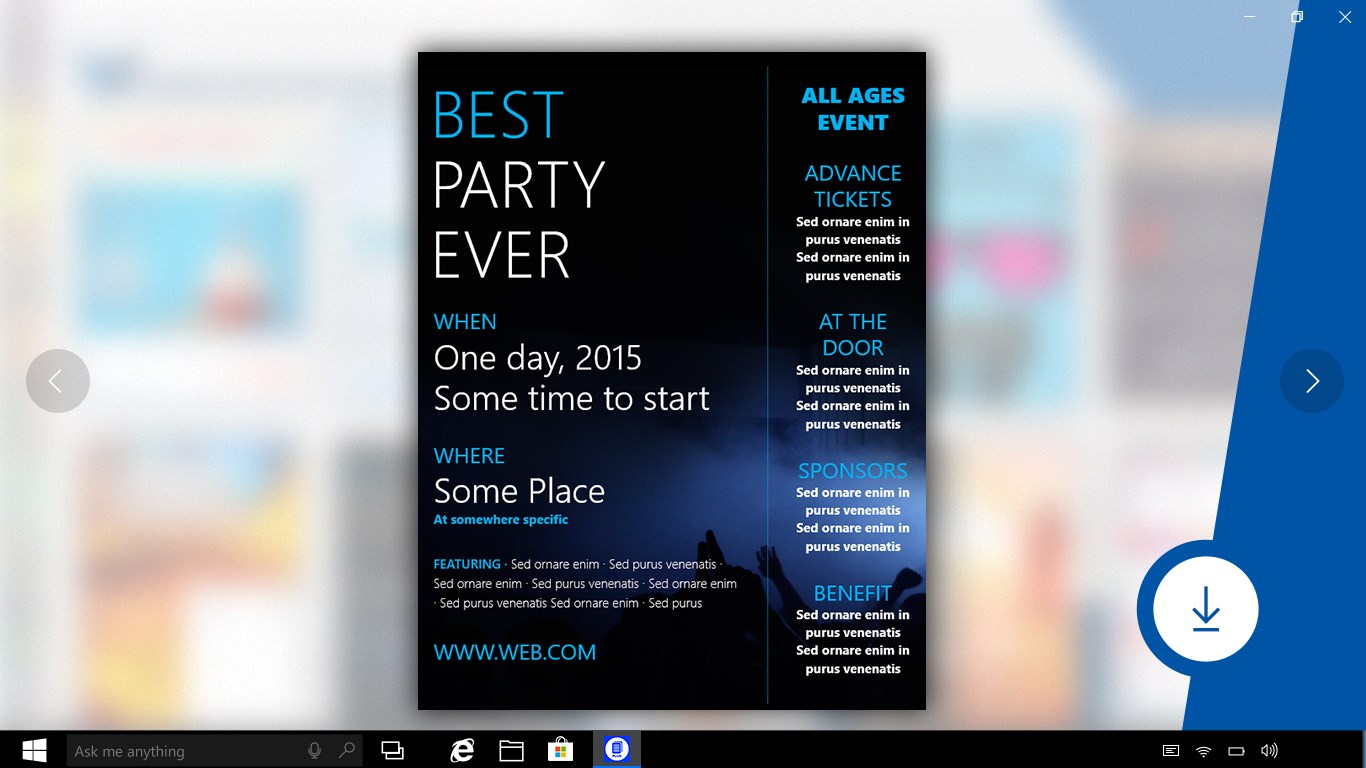Click the ALL AGES EVENT heading

(x=853, y=109)
